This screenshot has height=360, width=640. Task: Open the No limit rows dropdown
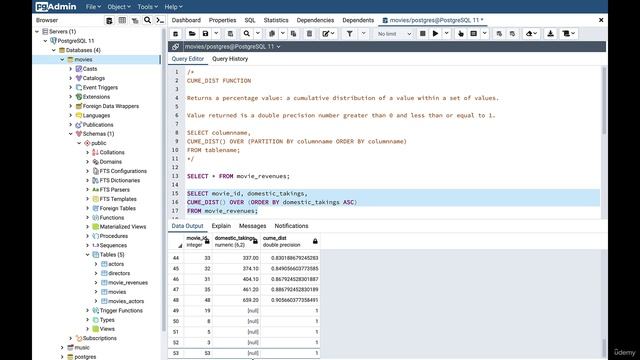pyautogui.click(x=394, y=34)
